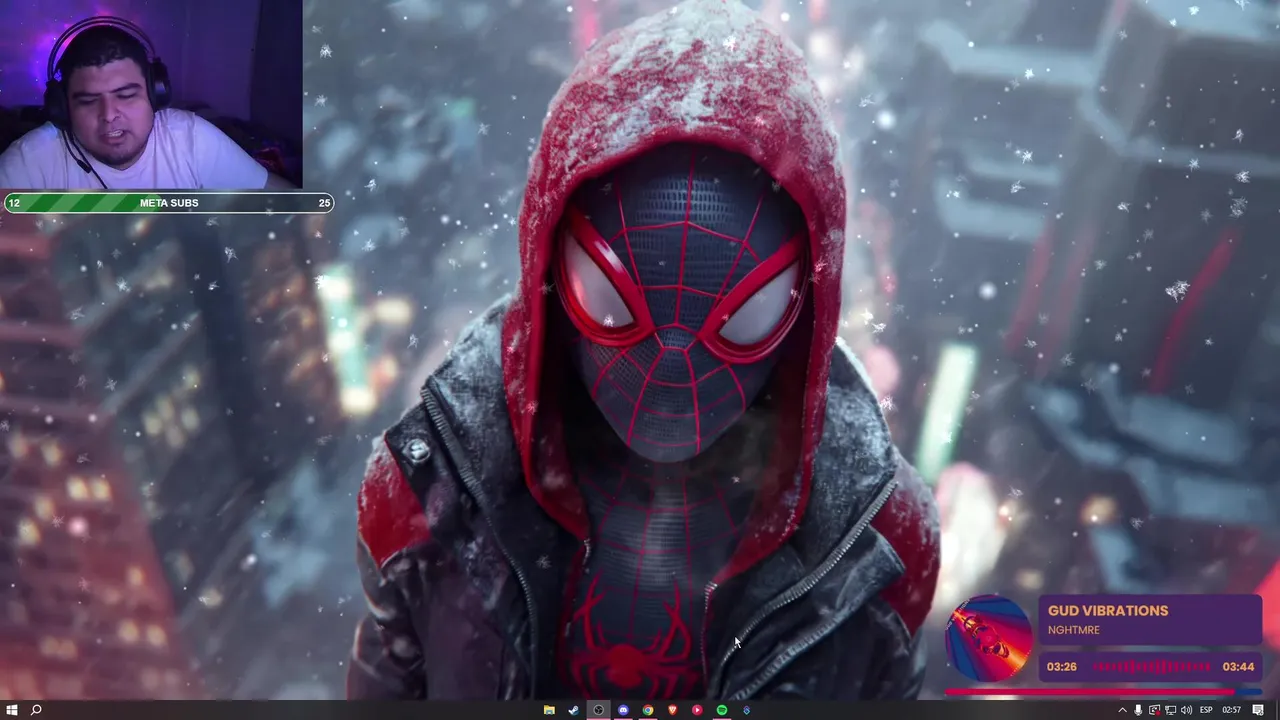The height and width of the screenshot is (720, 1280).
Task: Click the song progress waveform bar
Action: click(1150, 667)
